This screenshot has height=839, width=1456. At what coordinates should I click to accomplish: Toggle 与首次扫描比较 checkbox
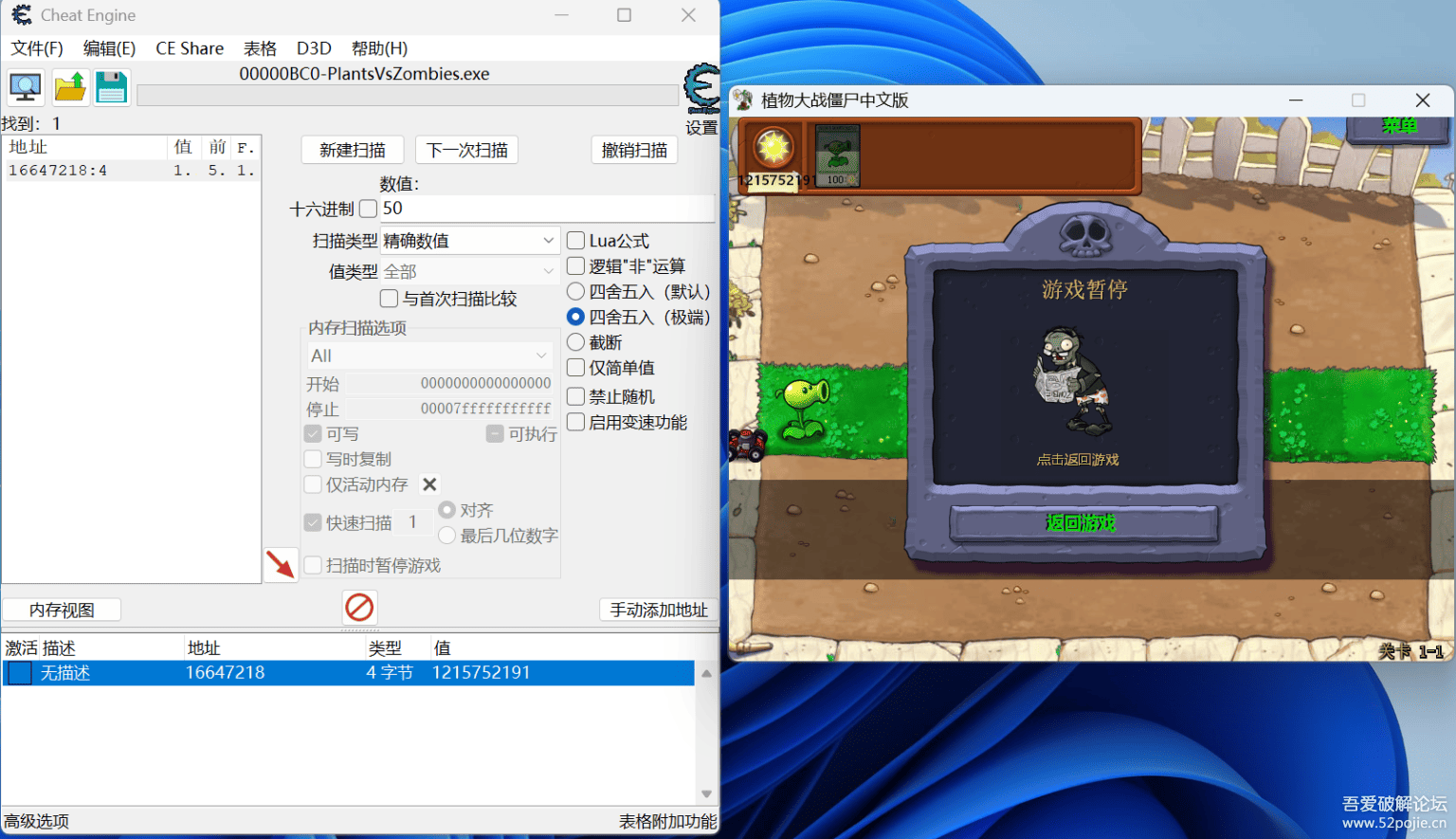tap(389, 299)
